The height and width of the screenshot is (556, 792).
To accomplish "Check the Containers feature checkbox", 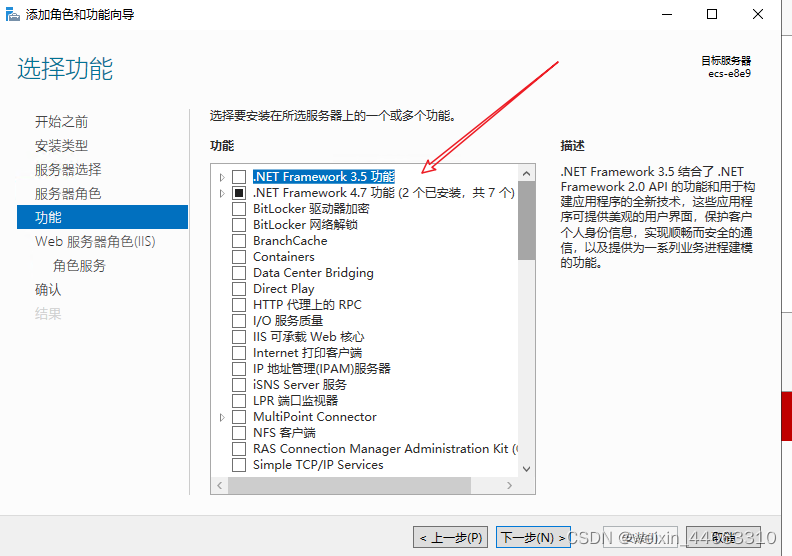I will (238, 257).
